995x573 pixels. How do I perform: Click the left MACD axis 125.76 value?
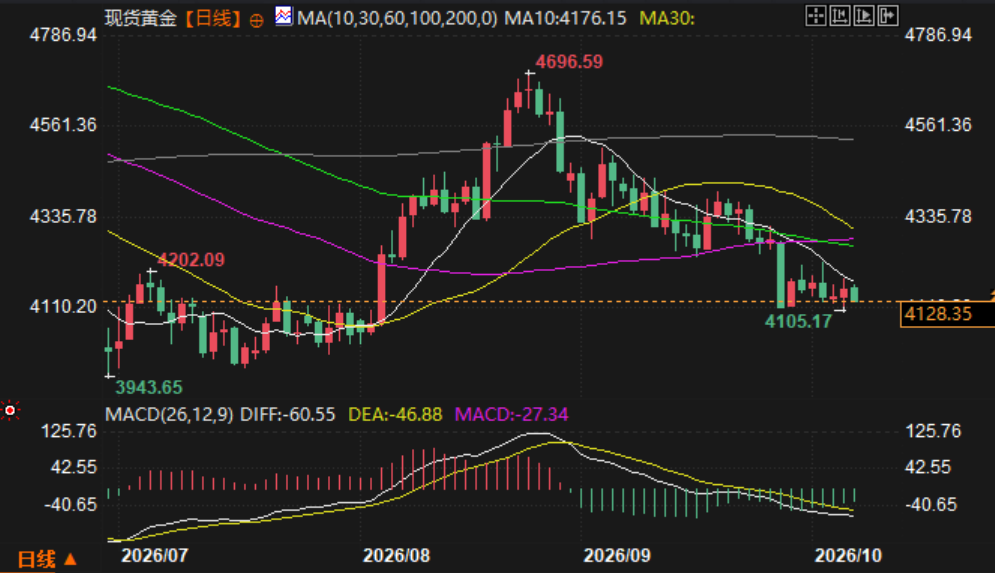tap(69, 431)
